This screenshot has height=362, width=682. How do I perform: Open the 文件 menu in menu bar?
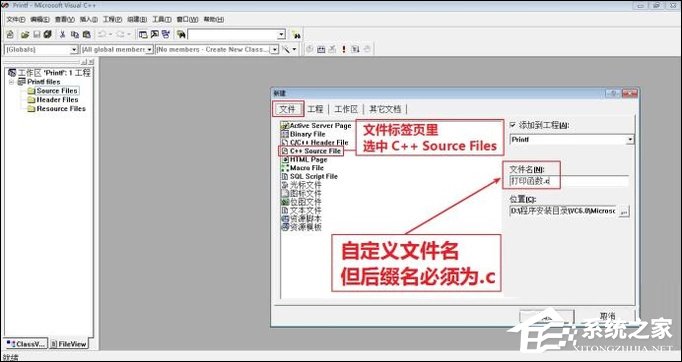(x=16, y=19)
